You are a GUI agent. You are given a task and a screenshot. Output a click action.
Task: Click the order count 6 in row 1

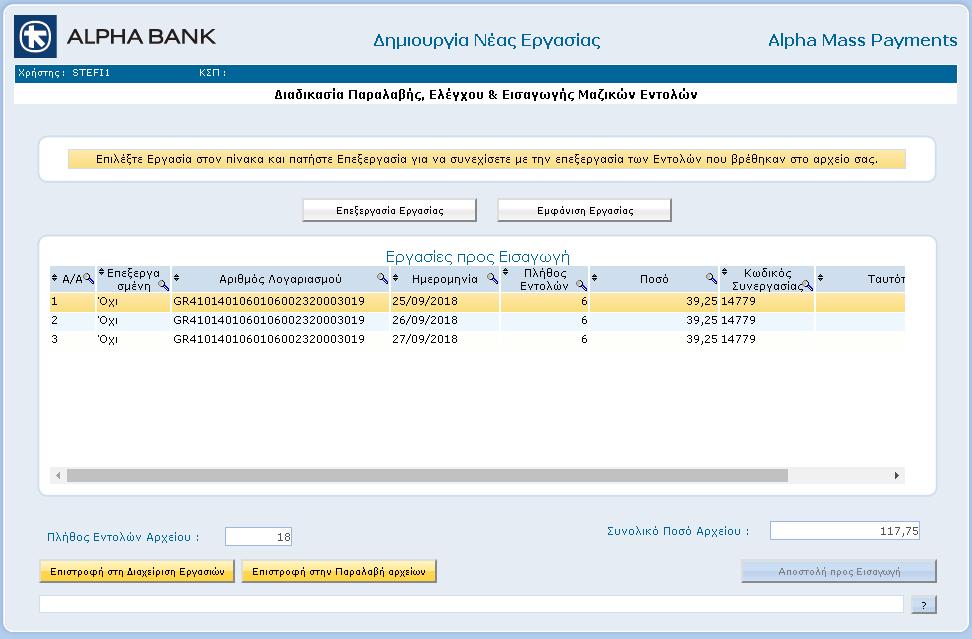point(584,302)
